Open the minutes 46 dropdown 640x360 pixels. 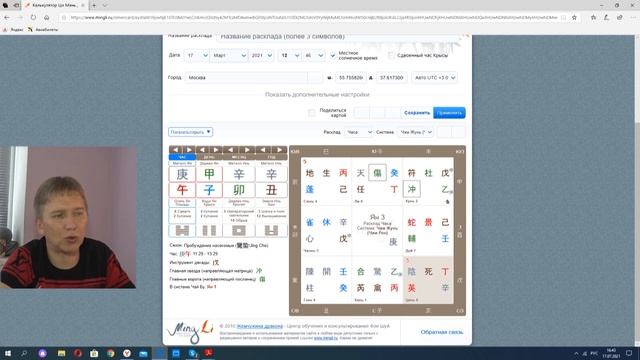point(313,56)
